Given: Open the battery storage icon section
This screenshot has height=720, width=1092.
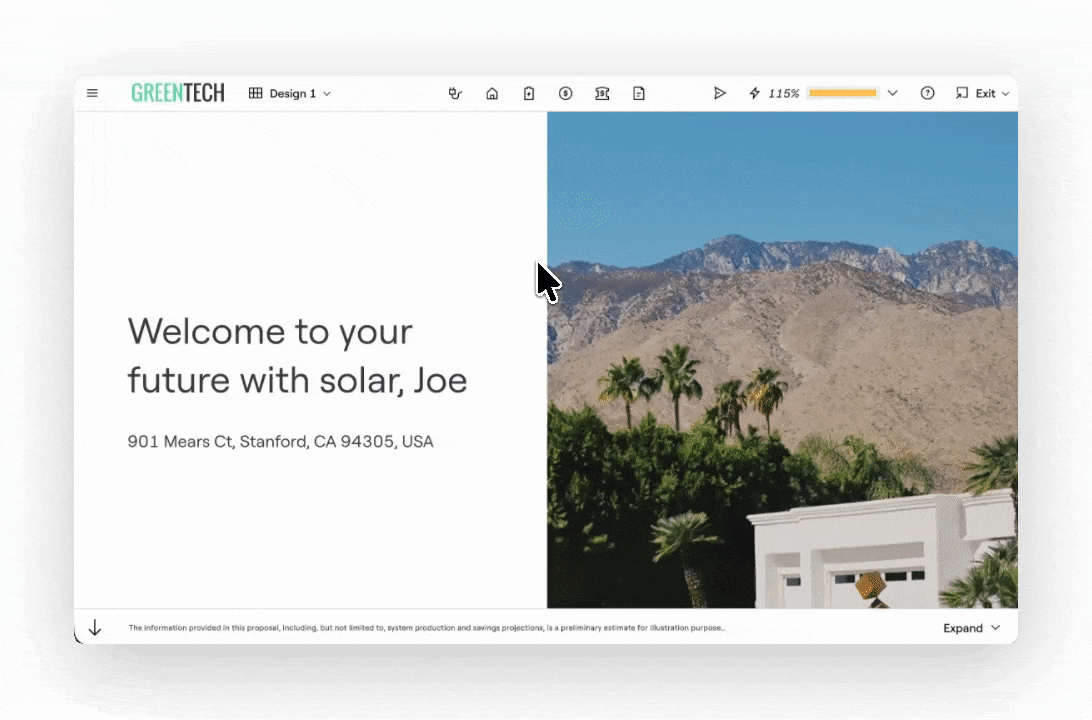Looking at the screenshot, I should [529, 93].
